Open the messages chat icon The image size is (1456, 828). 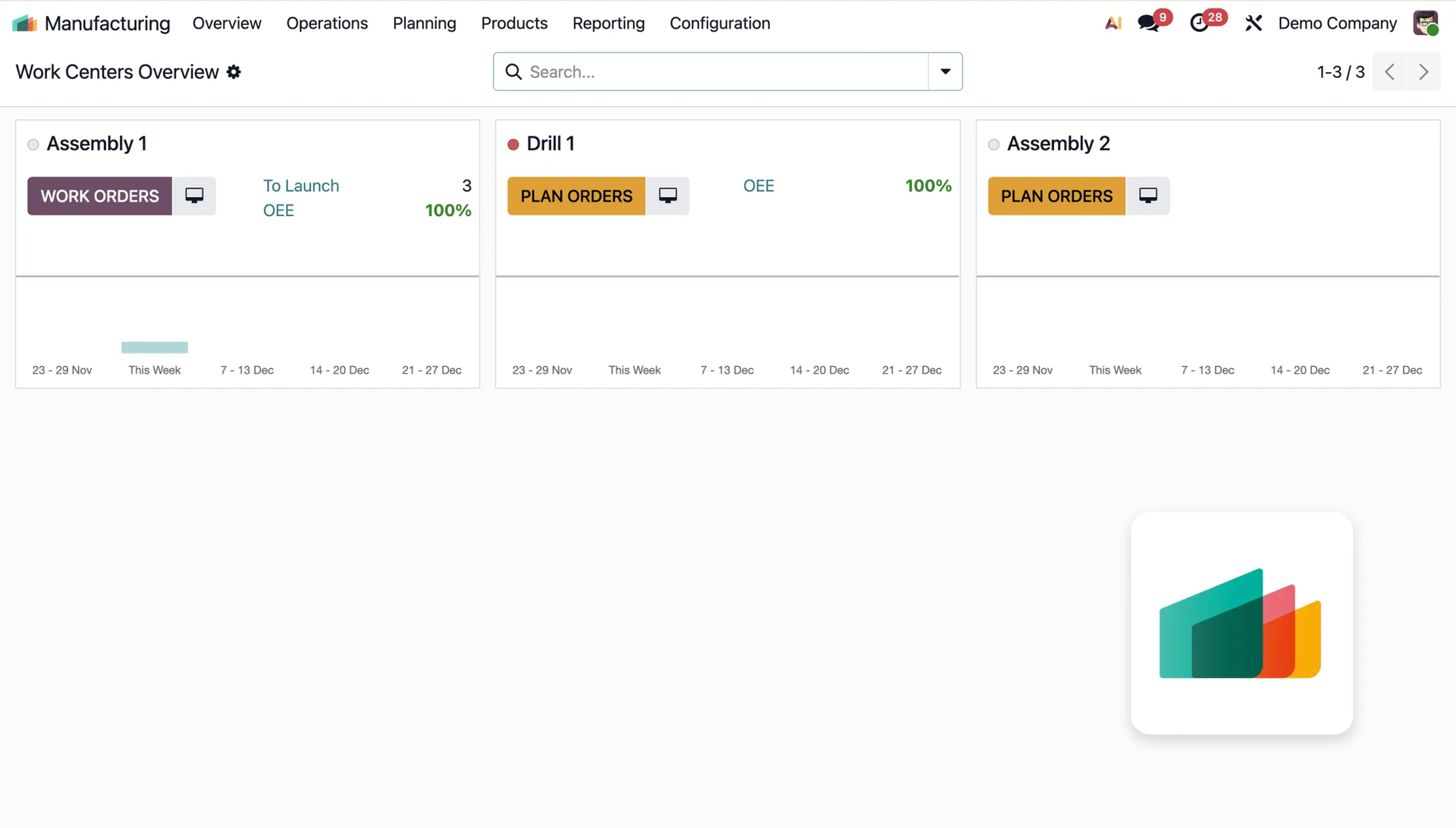[x=1149, y=24]
